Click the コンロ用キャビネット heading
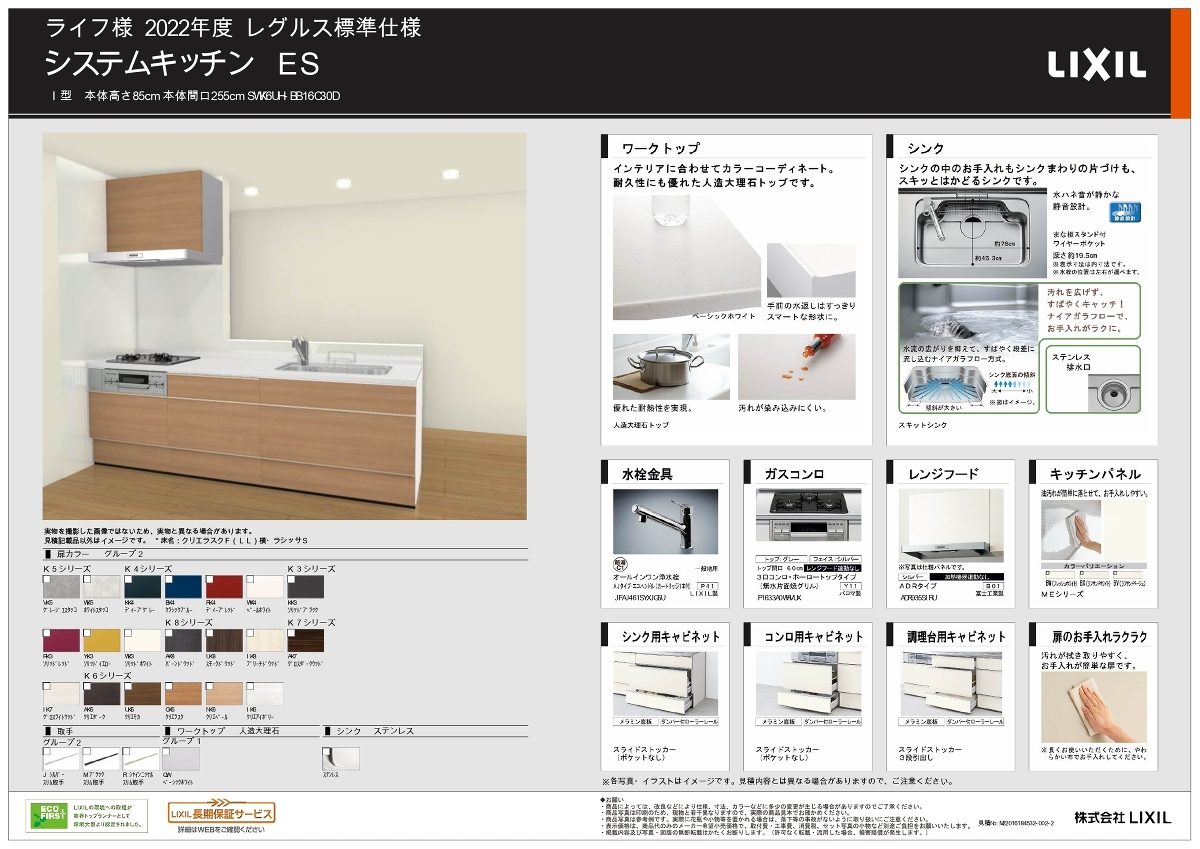The height and width of the screenshot is (849, 1200). 814,637
